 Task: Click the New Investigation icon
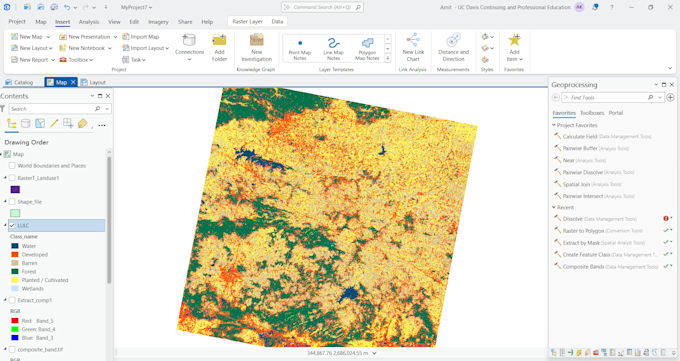[x=257, y=40]
